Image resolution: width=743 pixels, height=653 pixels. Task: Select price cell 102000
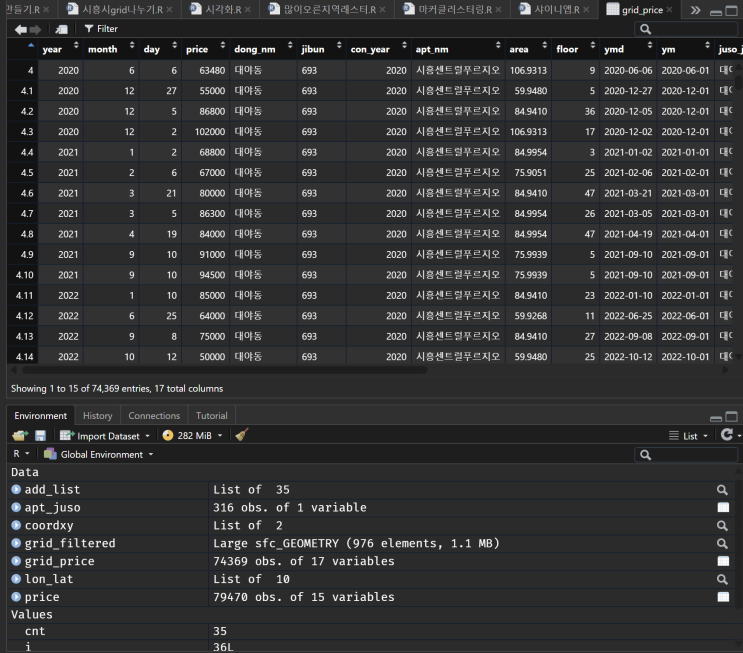click(x=206, y=132)
